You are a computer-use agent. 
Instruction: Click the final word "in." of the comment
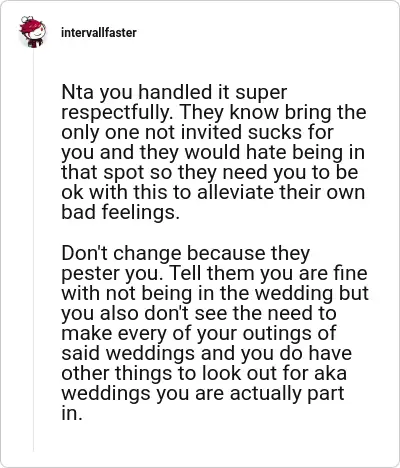click(x=71, y=413)
